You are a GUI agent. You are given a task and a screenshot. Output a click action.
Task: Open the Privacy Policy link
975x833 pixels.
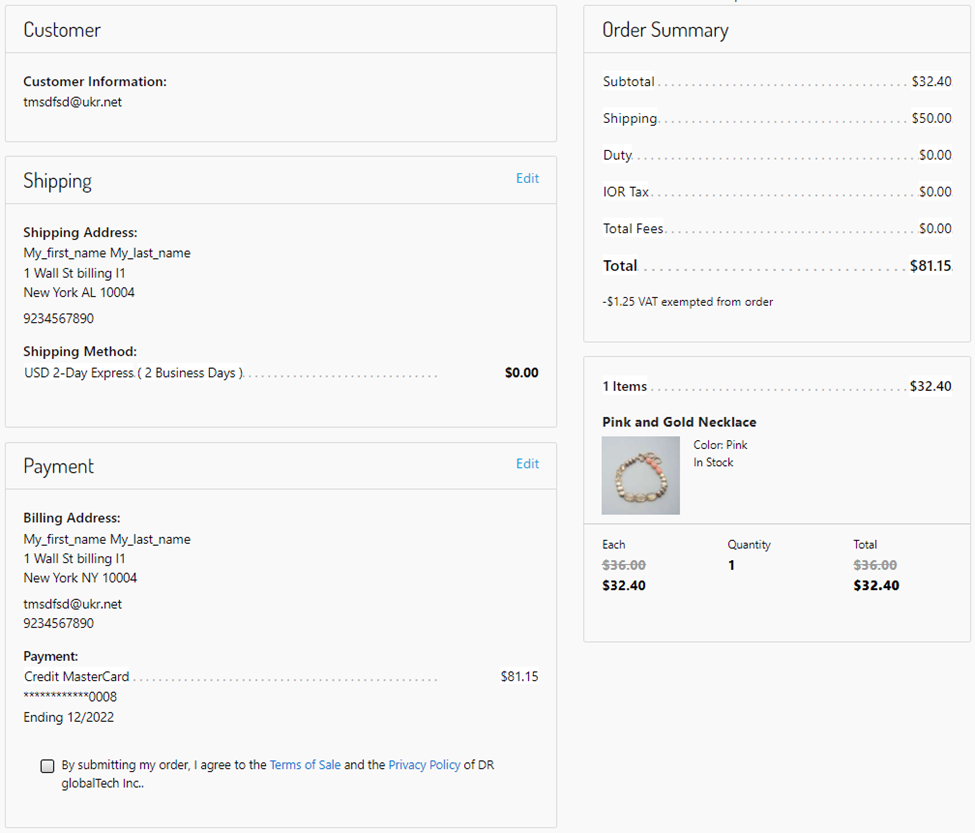click(x=424, y=765)
